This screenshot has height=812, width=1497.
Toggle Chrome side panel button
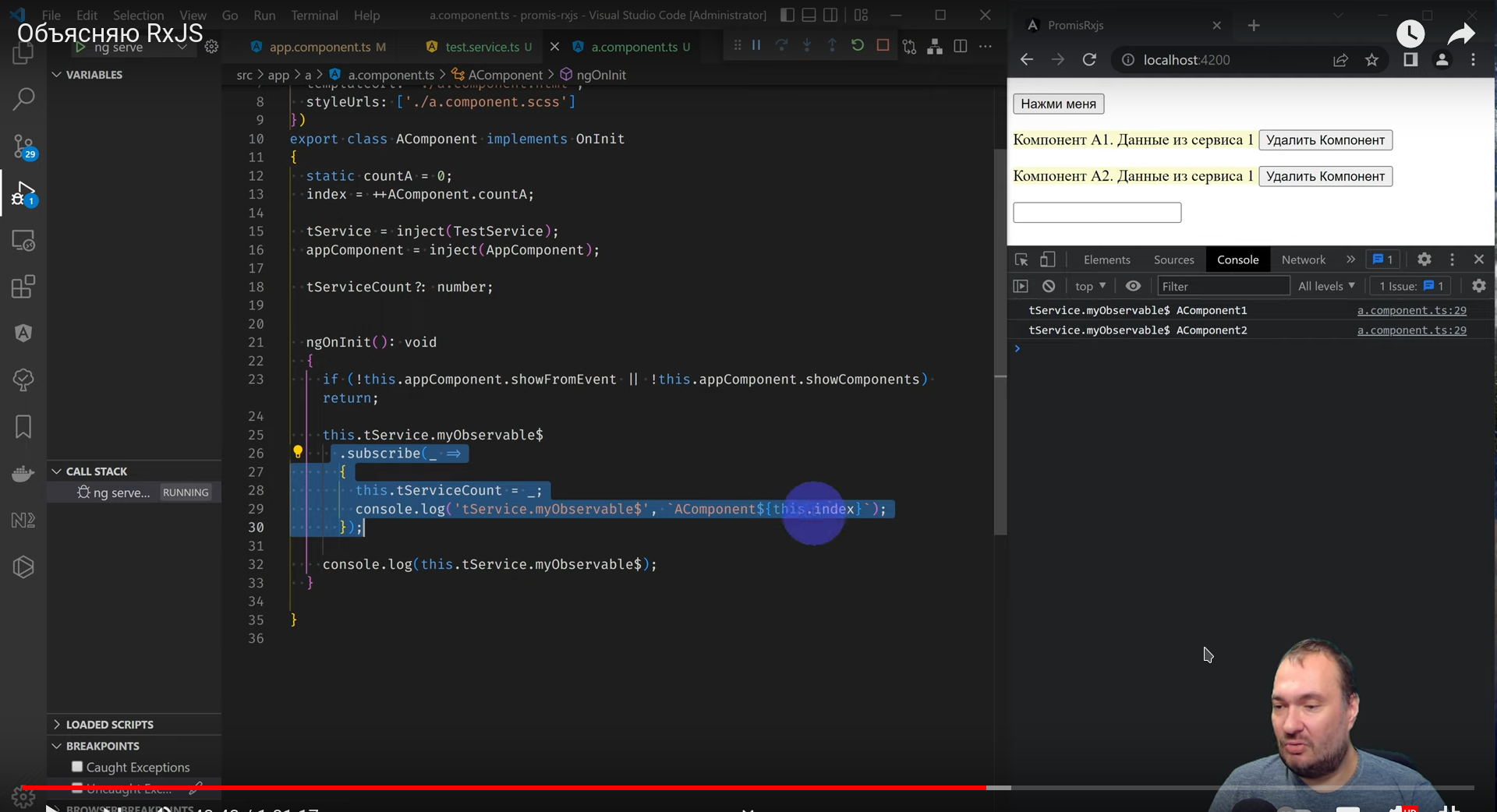click(x=1410, y=60)
